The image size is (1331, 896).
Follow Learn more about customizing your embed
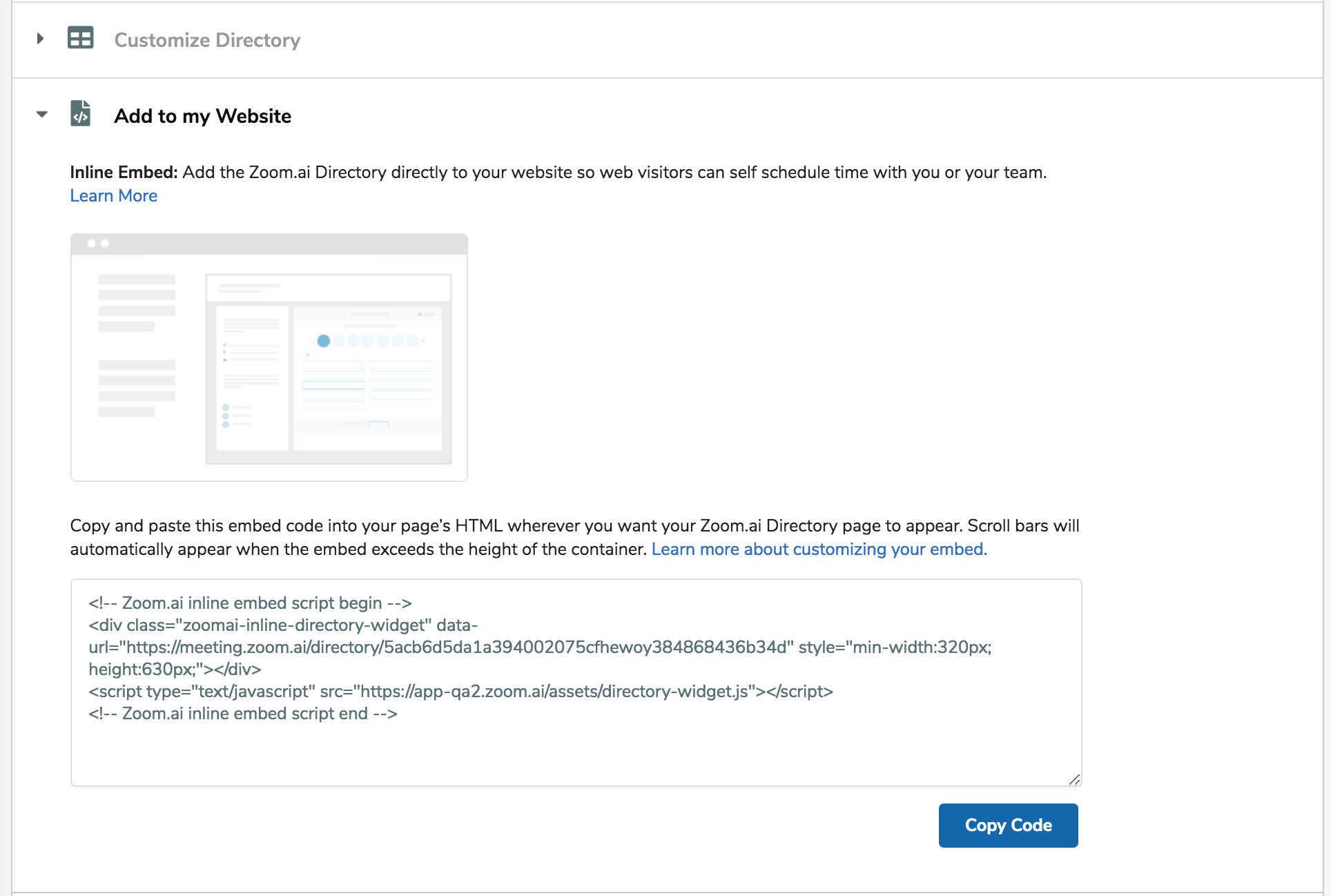pos(819,549)
